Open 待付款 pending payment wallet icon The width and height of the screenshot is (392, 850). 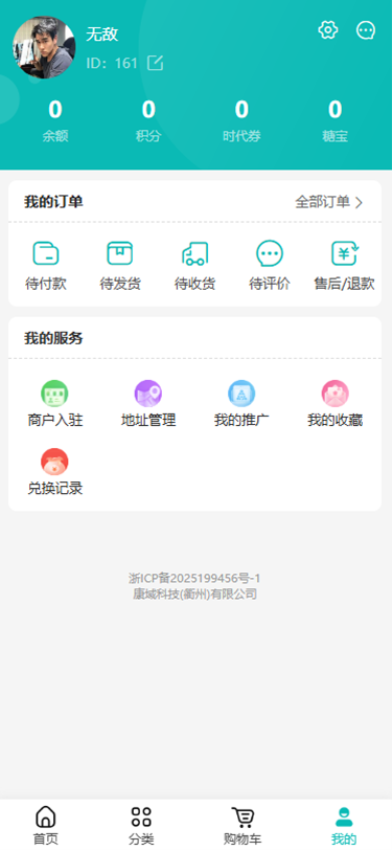click(x=46, y=253)
